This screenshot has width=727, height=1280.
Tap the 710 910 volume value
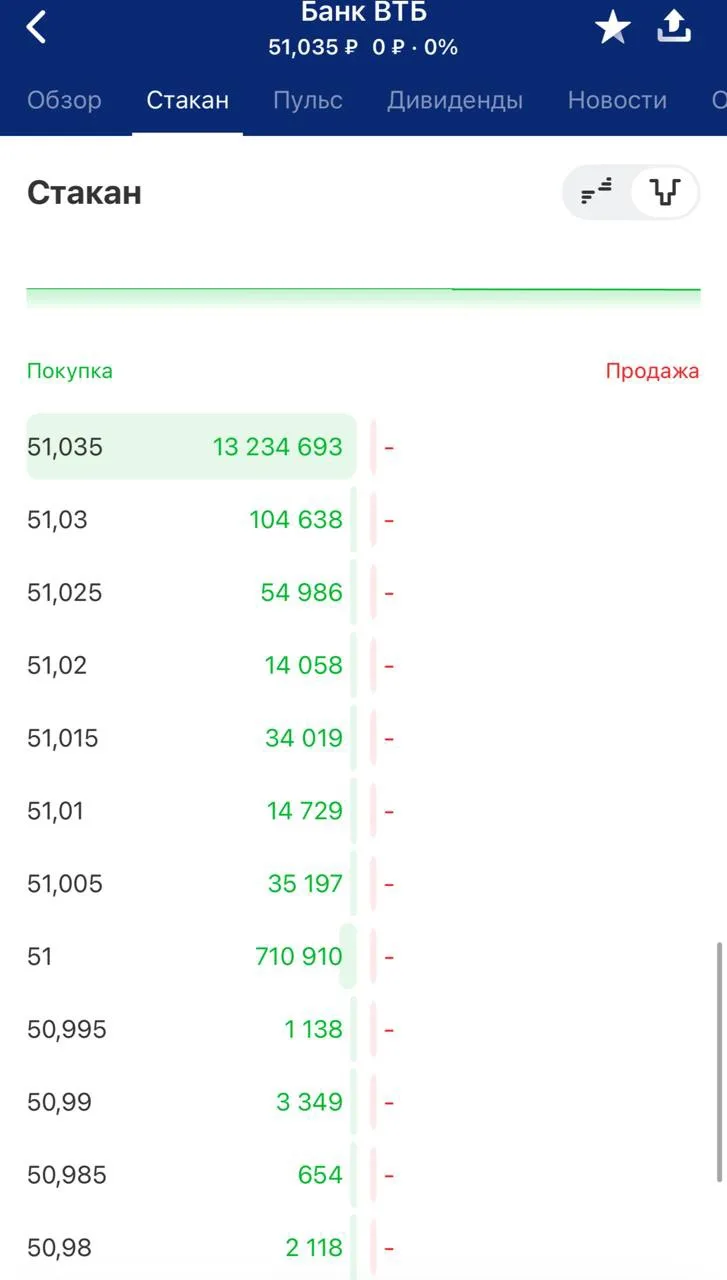click(299, 956)
